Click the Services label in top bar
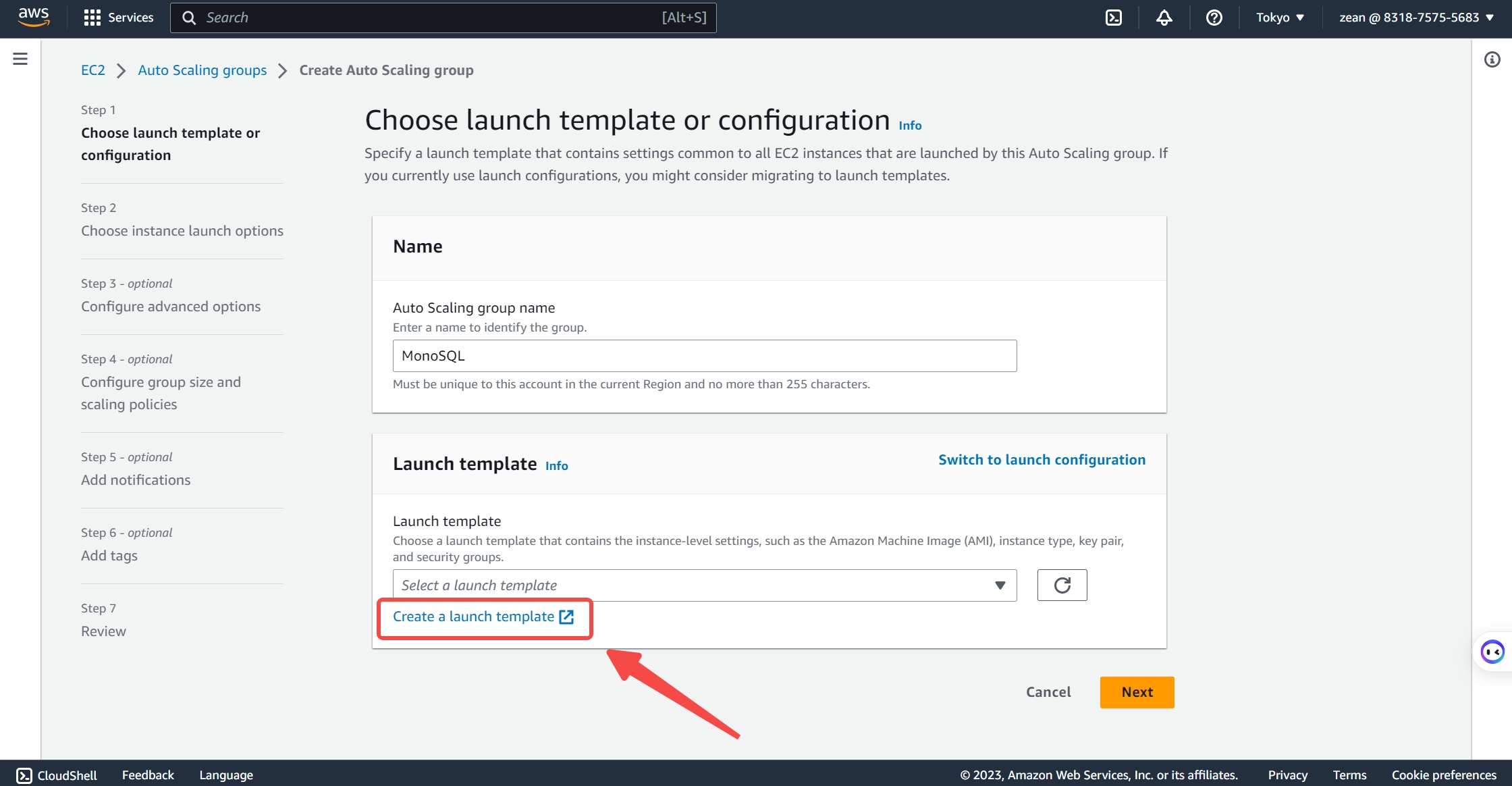The width and height of the screenshot is (1512, 786). click(x=131, y=18)
